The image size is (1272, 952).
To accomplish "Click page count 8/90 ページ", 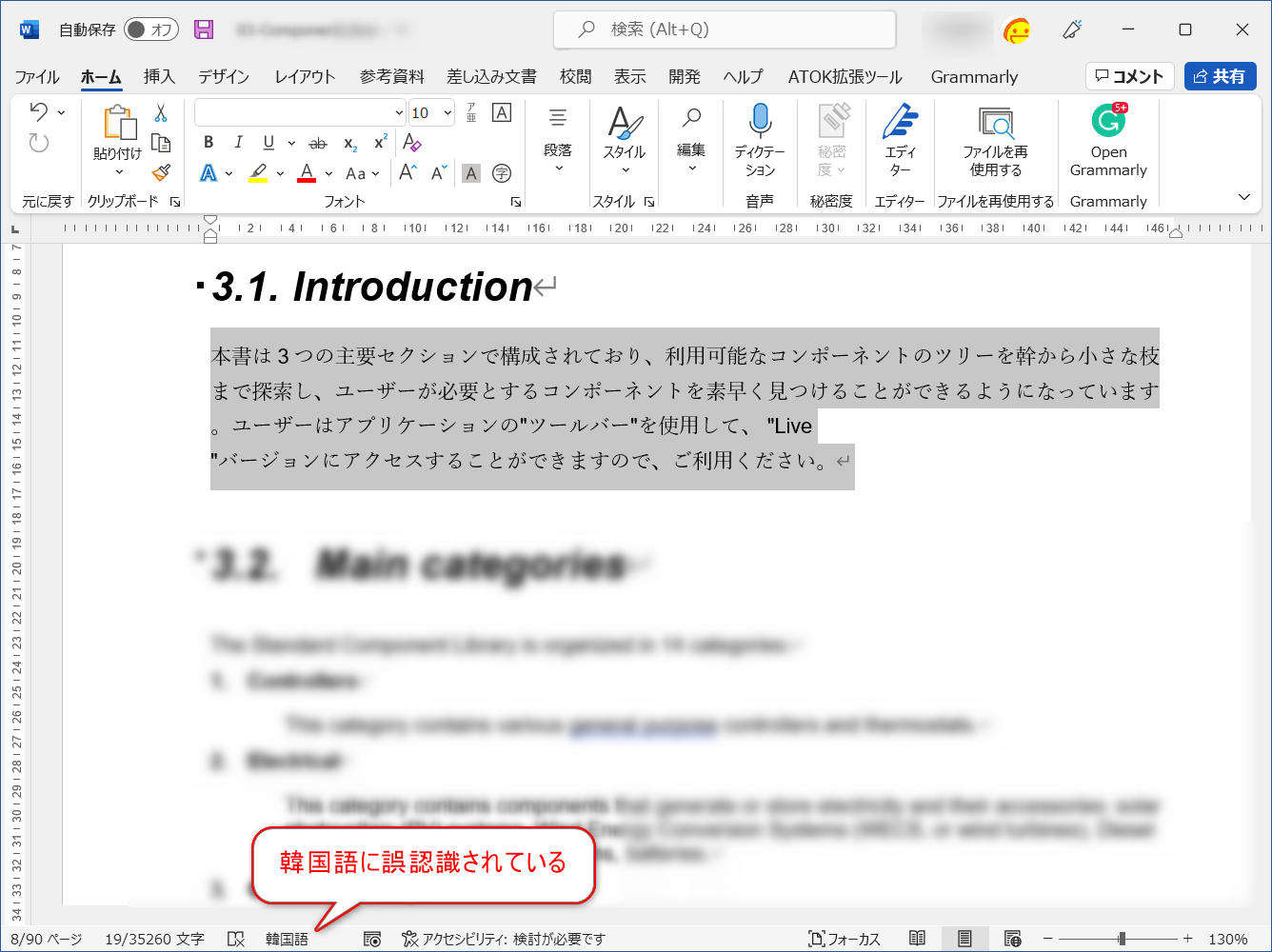I will tap(46, 940).
